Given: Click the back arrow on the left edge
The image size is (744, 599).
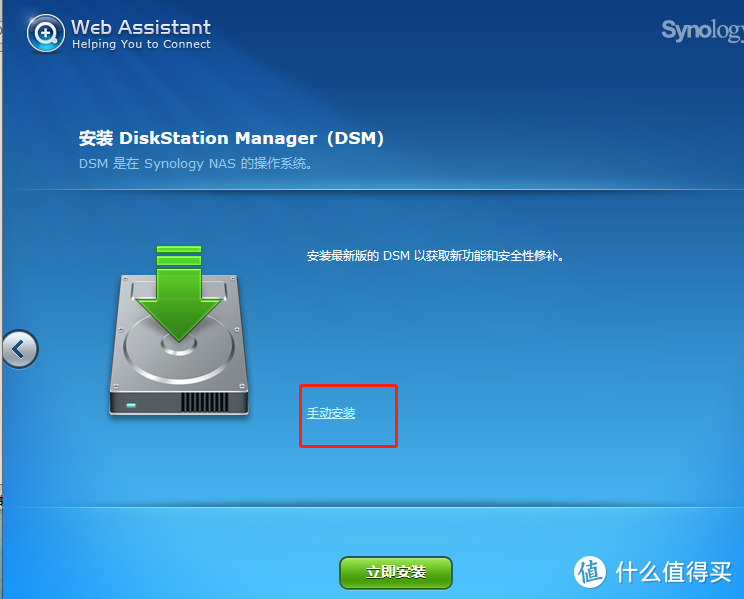Looking at the screenshot, I should 19,350.
